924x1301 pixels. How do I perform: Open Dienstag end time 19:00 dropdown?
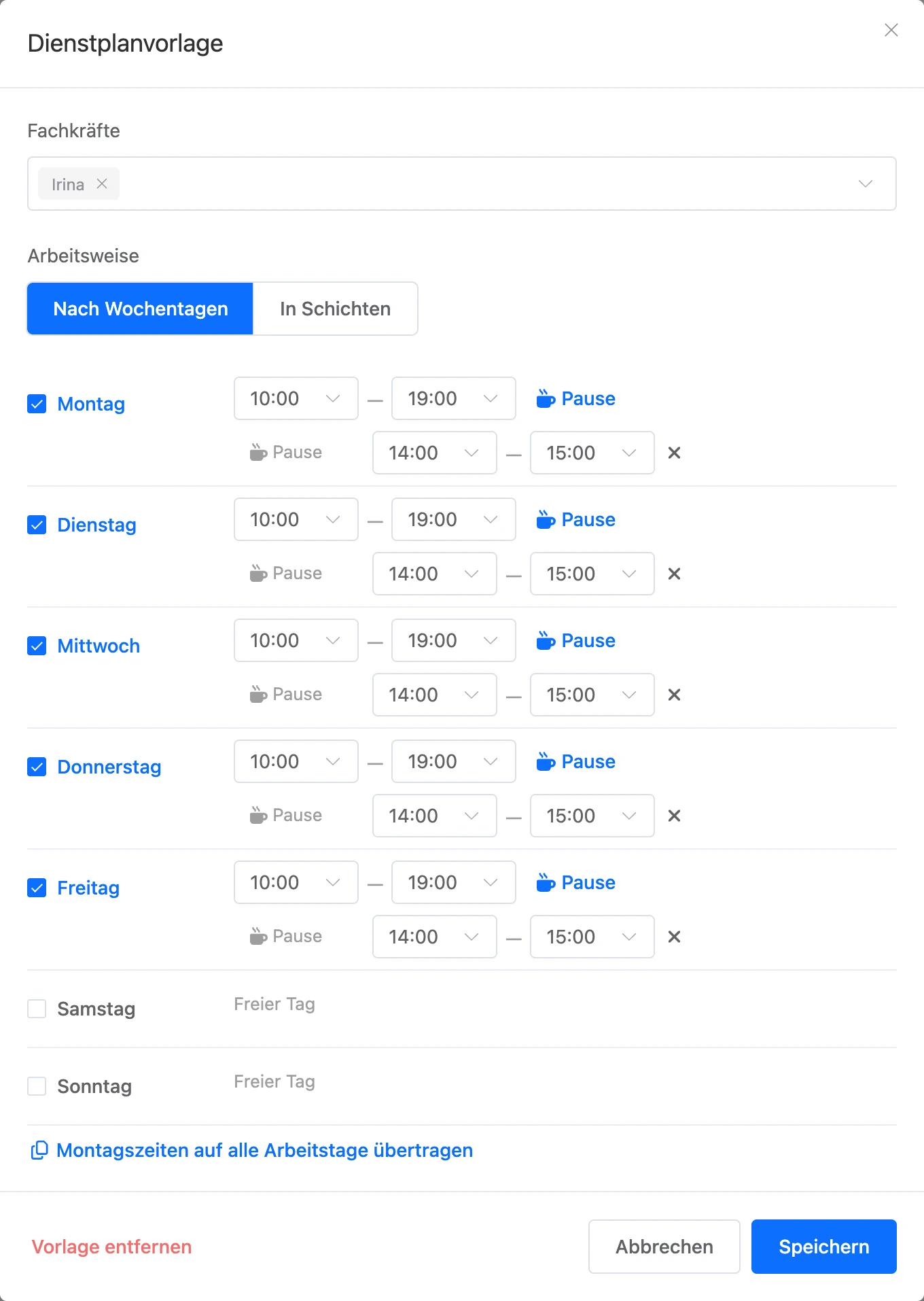(x=454, y=519)
